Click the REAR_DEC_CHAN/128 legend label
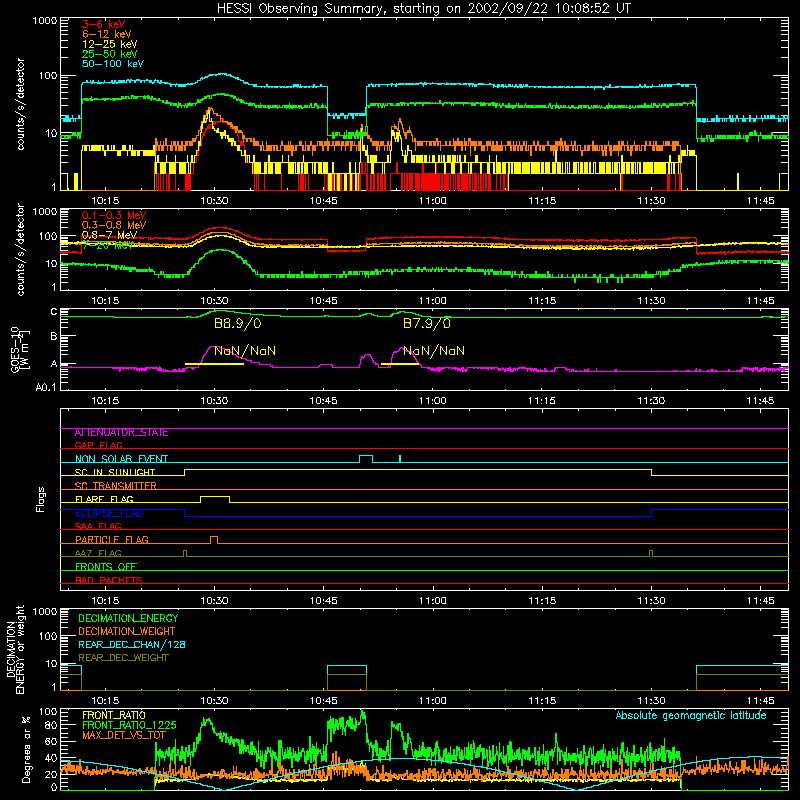Screen dimensions: 800x800 [x=132, y=644]
